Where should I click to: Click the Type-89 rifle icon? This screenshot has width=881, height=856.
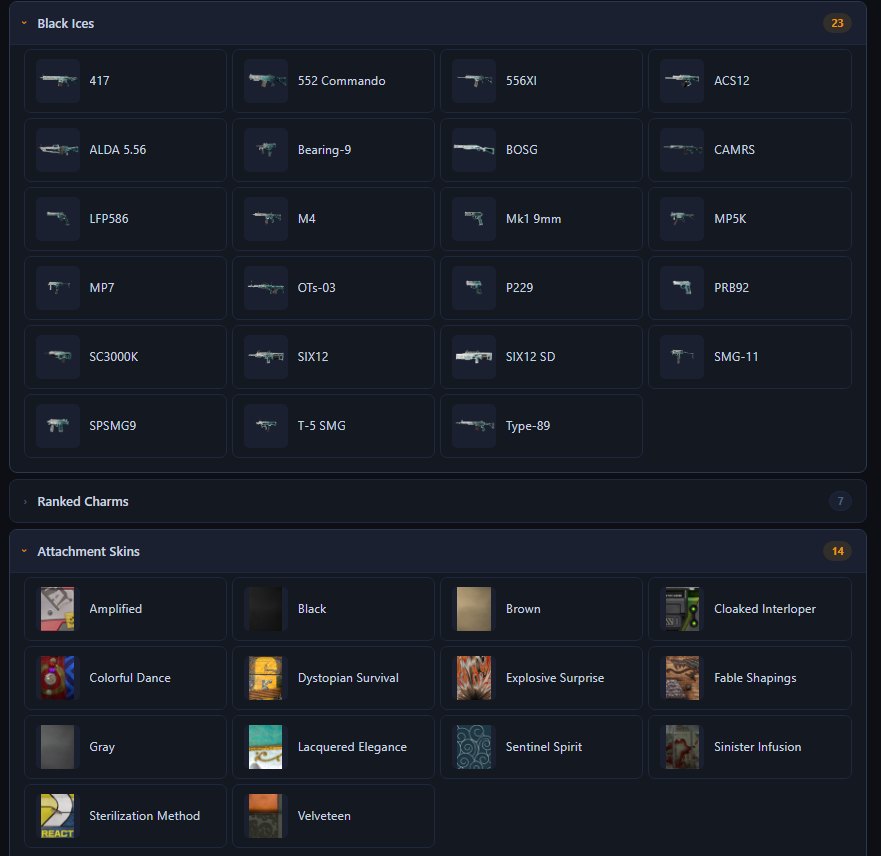[474, 426]
